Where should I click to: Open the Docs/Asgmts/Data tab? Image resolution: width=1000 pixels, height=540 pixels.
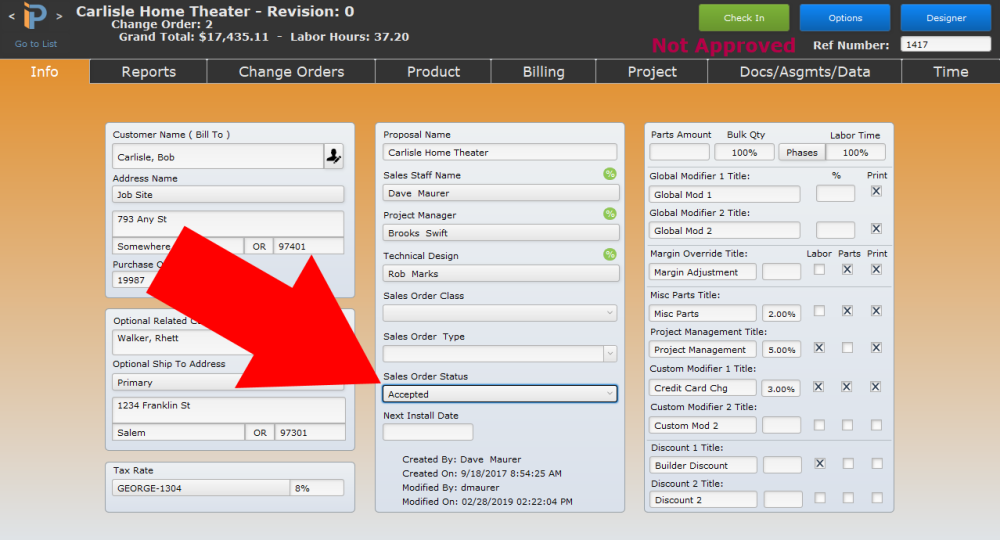click(x=805, y=71)
